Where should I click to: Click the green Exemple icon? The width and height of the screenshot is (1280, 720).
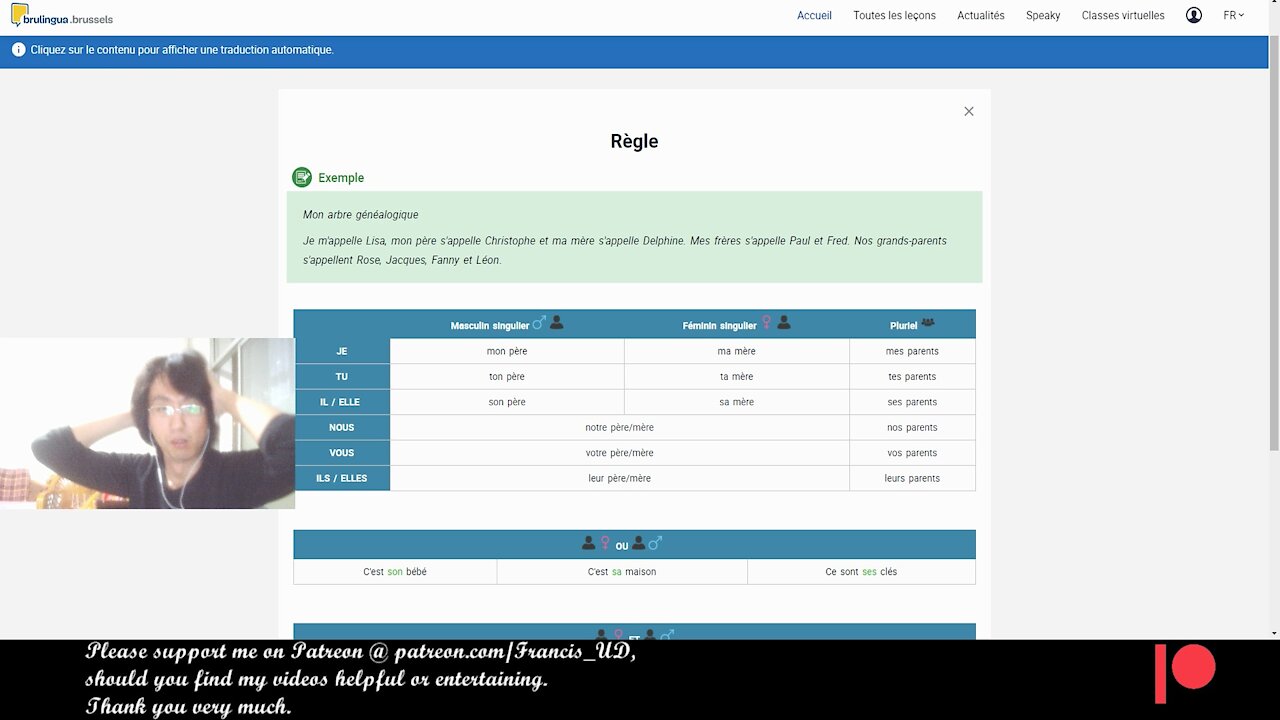click(x=302, y=177)
